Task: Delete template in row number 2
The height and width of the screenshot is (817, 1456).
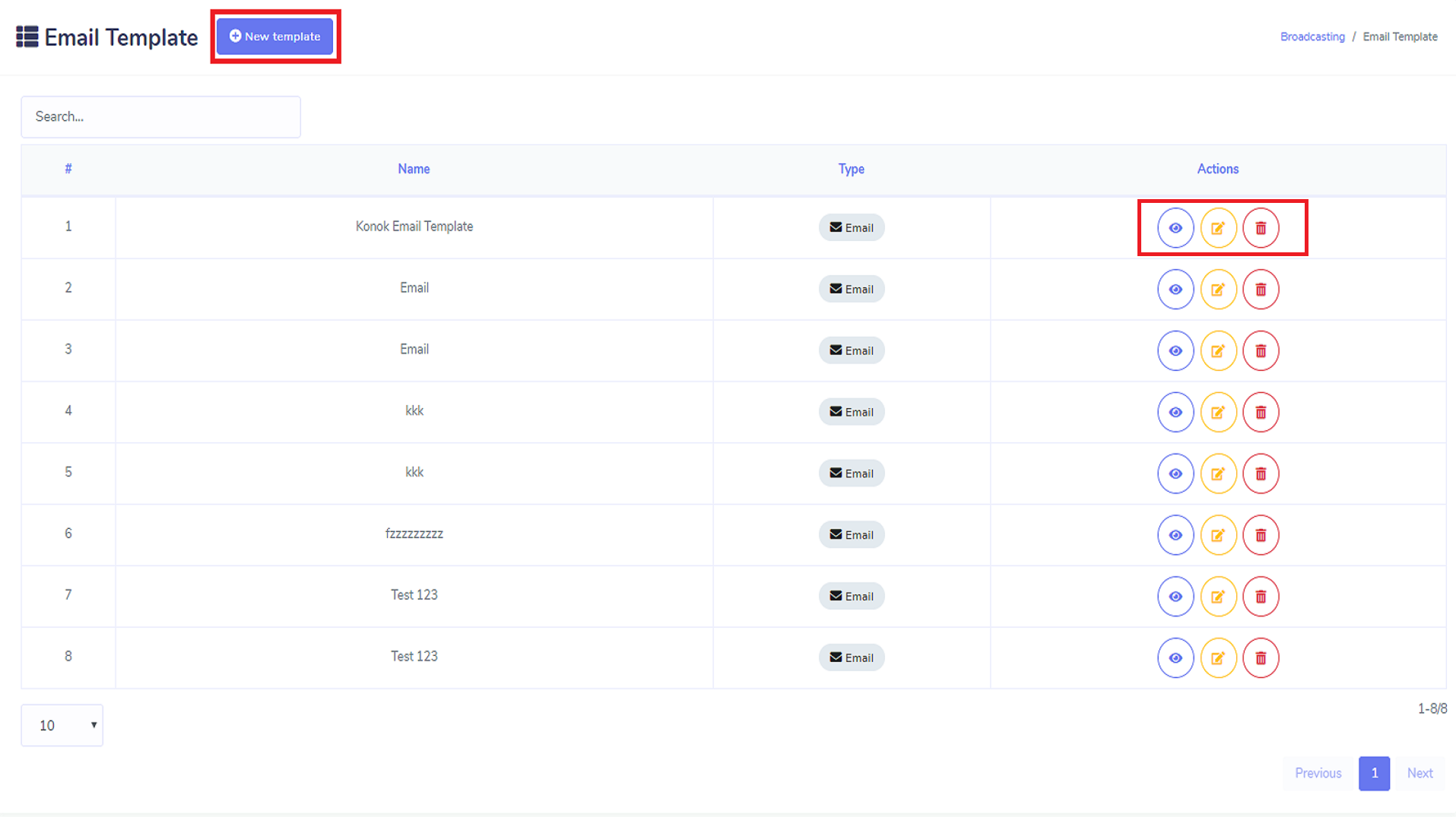Action: coord(1261,290)
